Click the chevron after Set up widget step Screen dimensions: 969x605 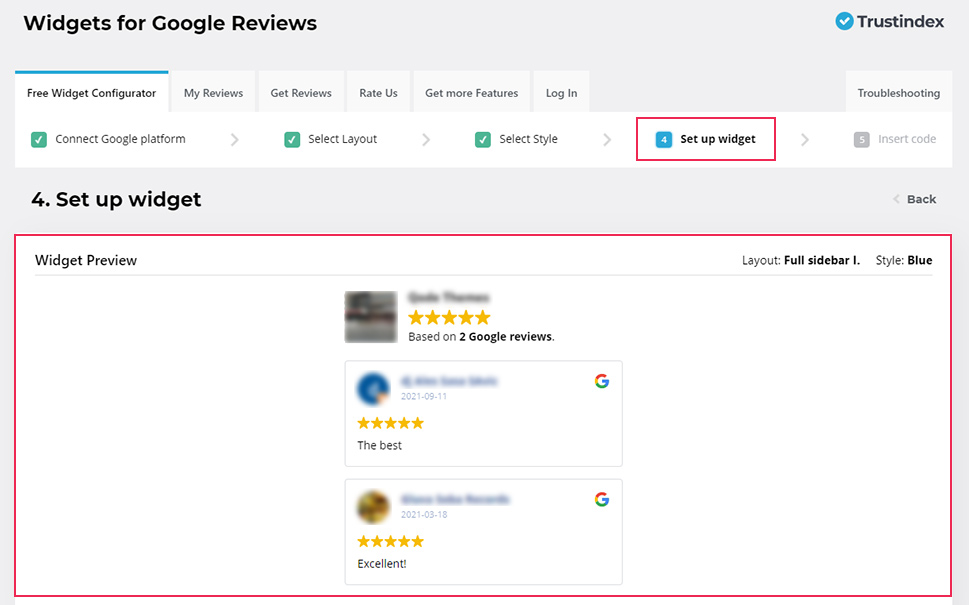click(x=805, y=140)
